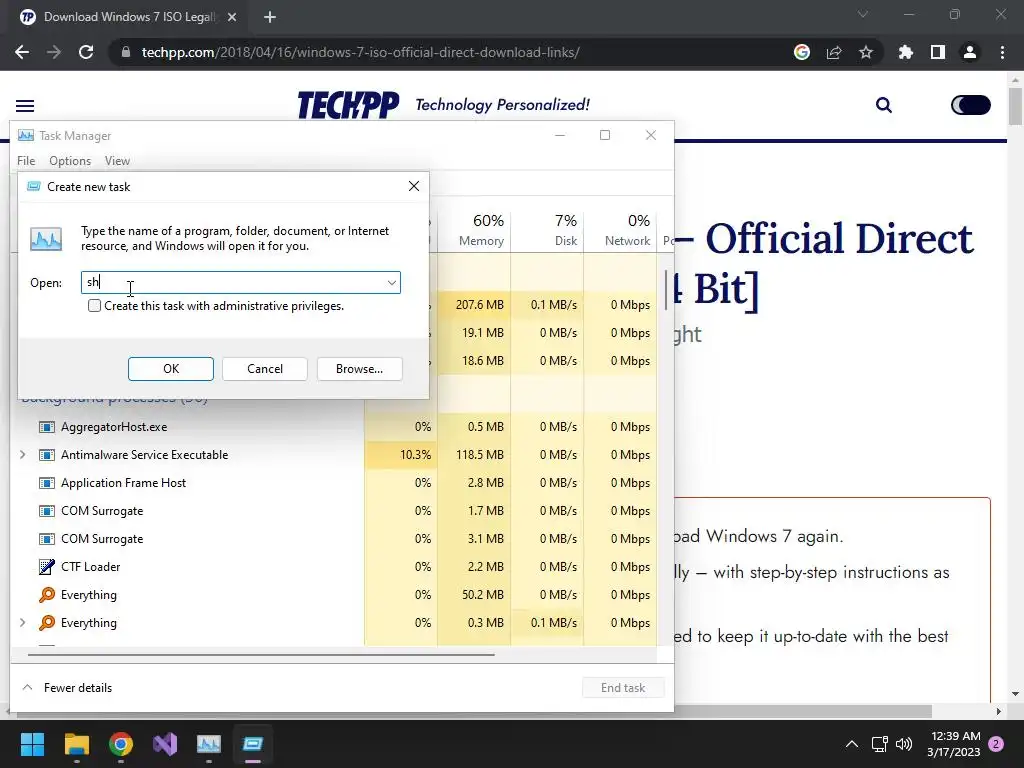This screenshot has height=768, width=1024.
Task: Open the Chrome extensions puzzle icon
Action: (x=906, y=52)
